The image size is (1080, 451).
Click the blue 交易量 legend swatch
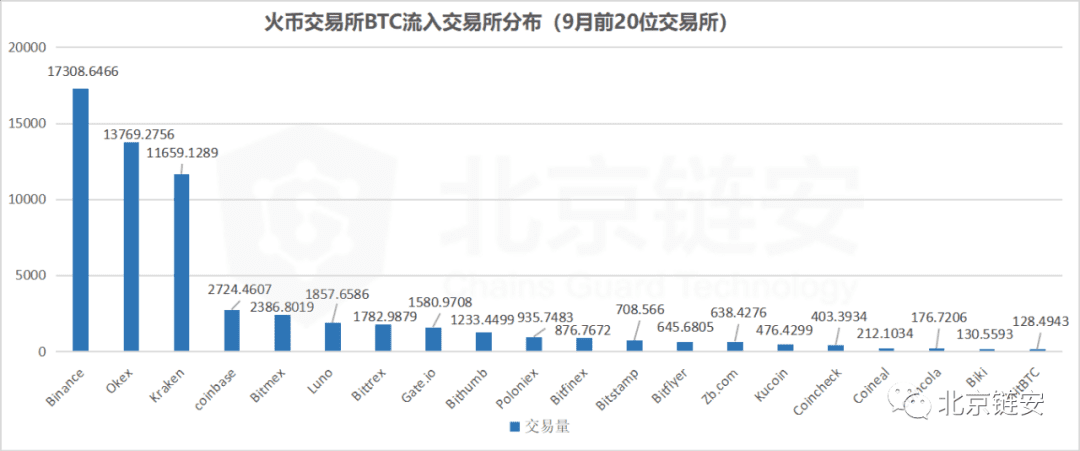click(x=514, y=426)
